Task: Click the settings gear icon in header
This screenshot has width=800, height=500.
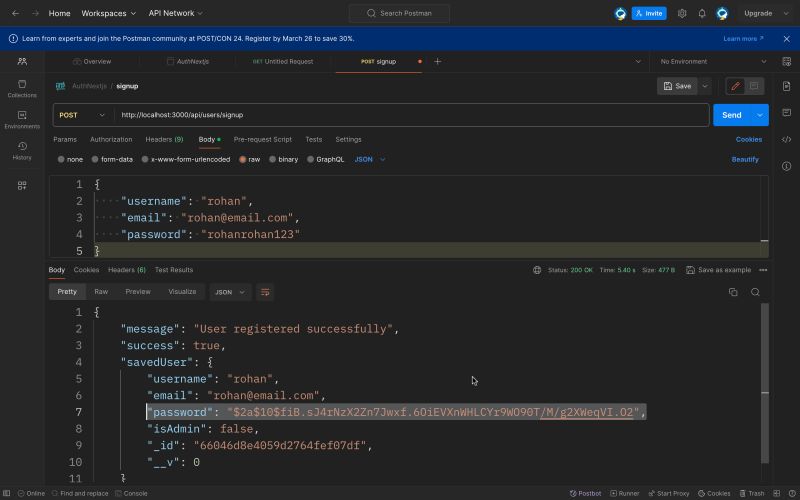Action: (682, 14)
